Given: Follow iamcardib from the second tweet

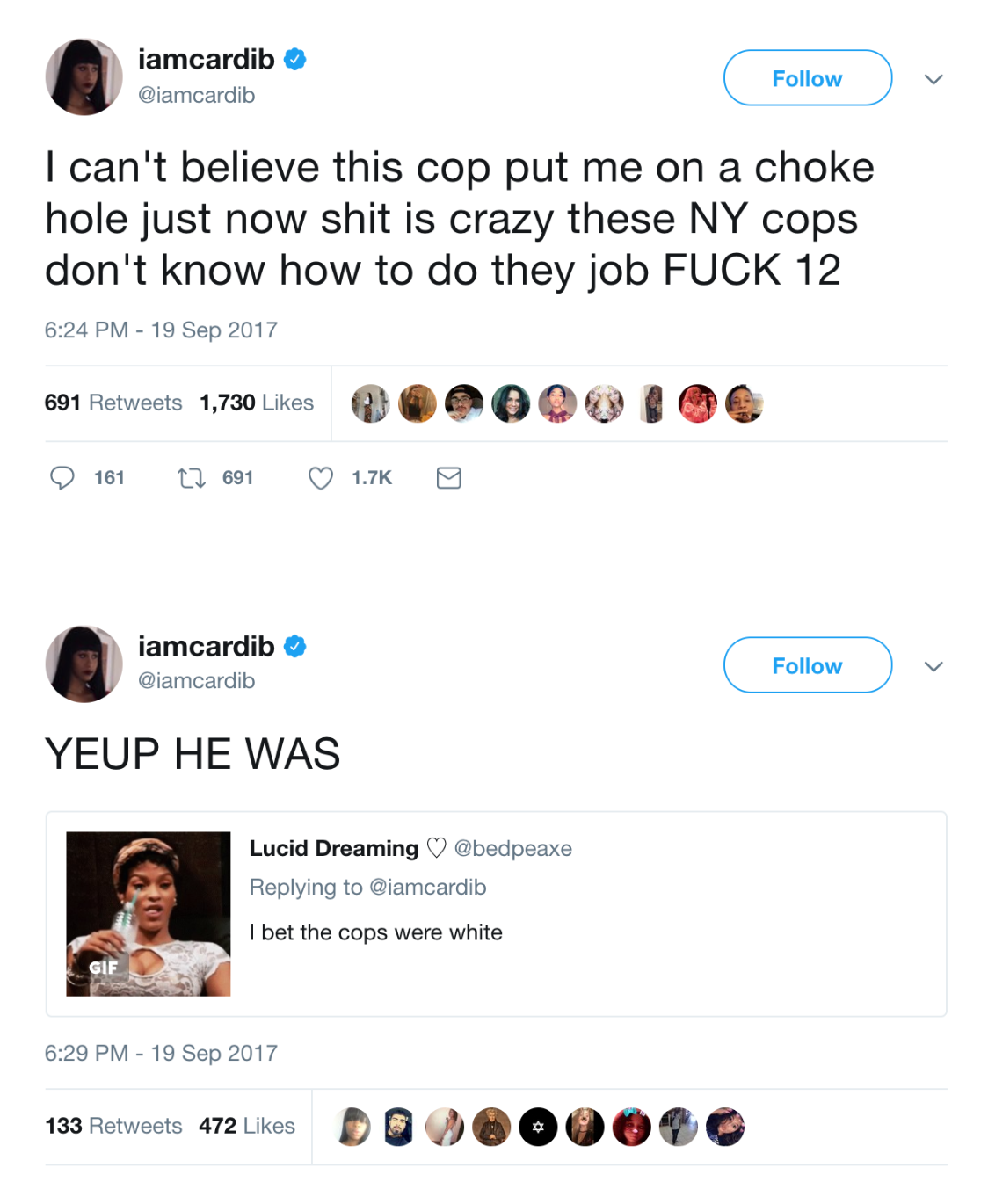Looking at the screenshot, I should (x=807, y=665).
